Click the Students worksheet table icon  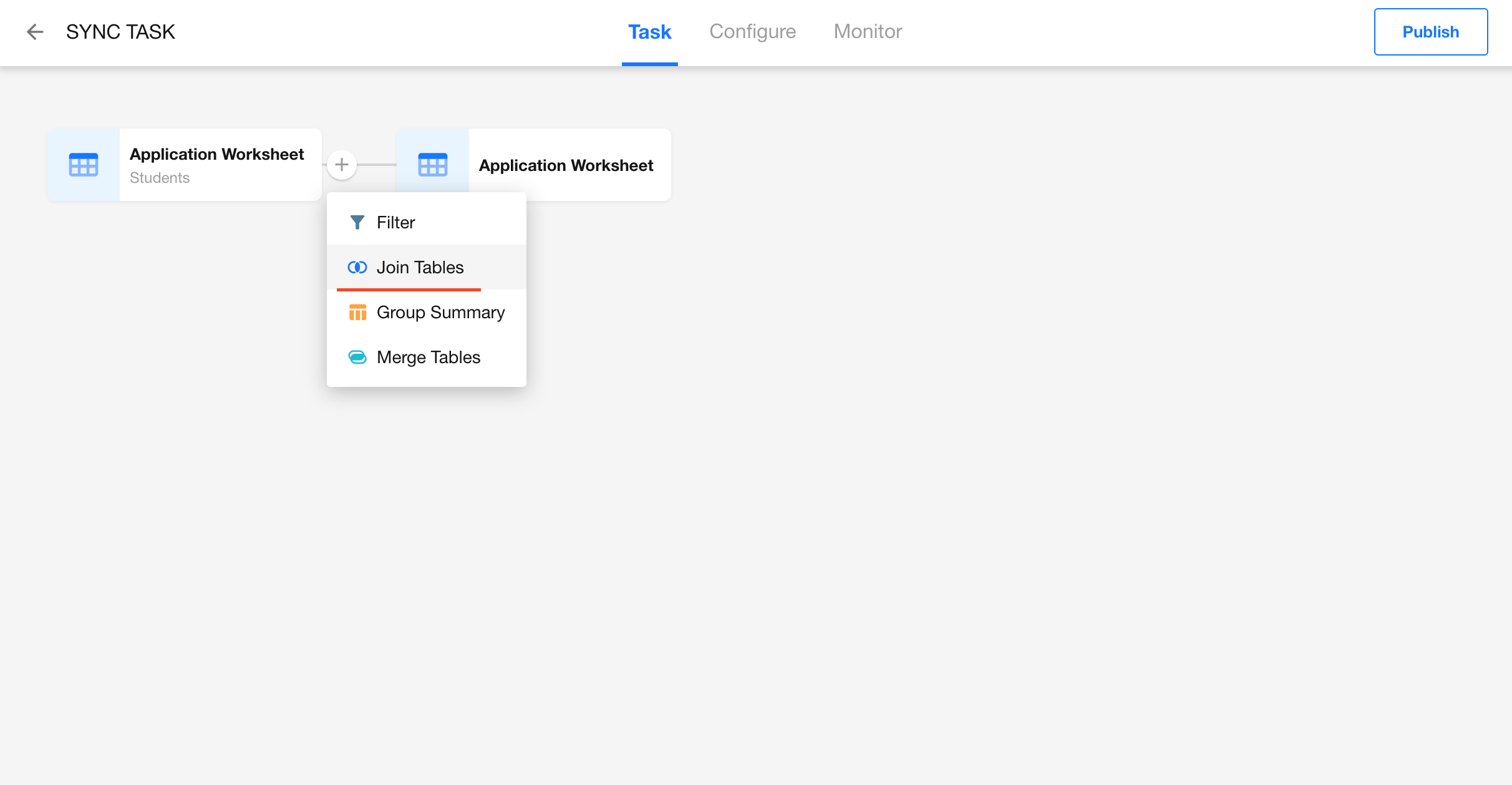84,165
